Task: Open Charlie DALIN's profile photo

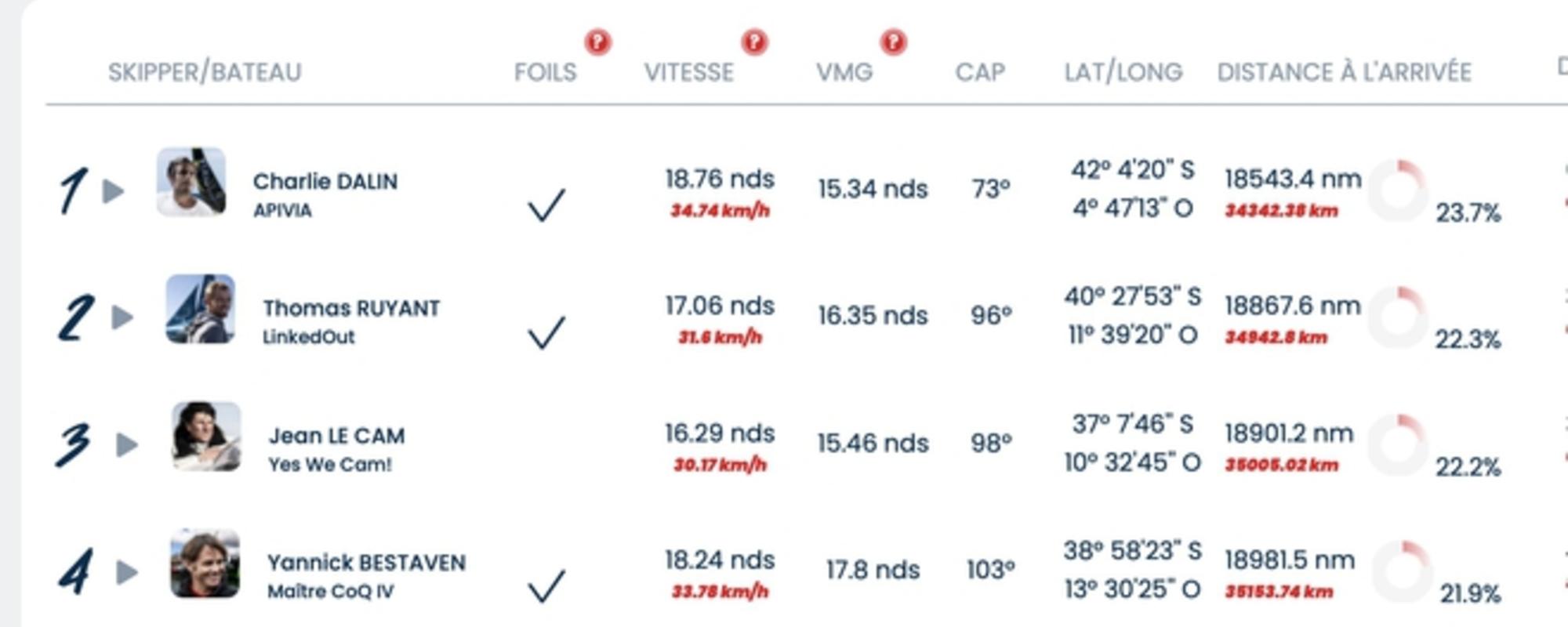Action: (191, 182)
